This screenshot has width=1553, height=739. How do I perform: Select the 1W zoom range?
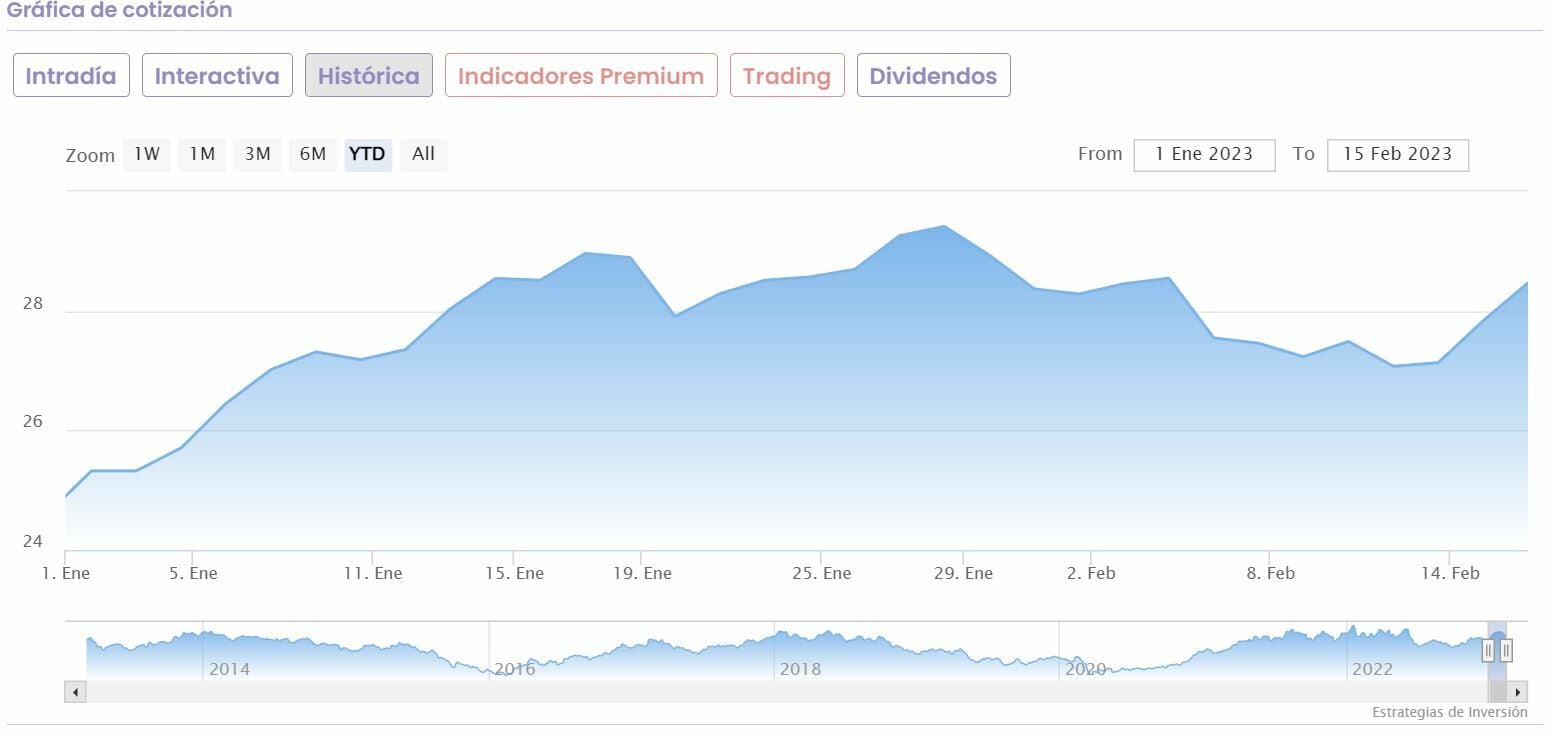[147, 155]
